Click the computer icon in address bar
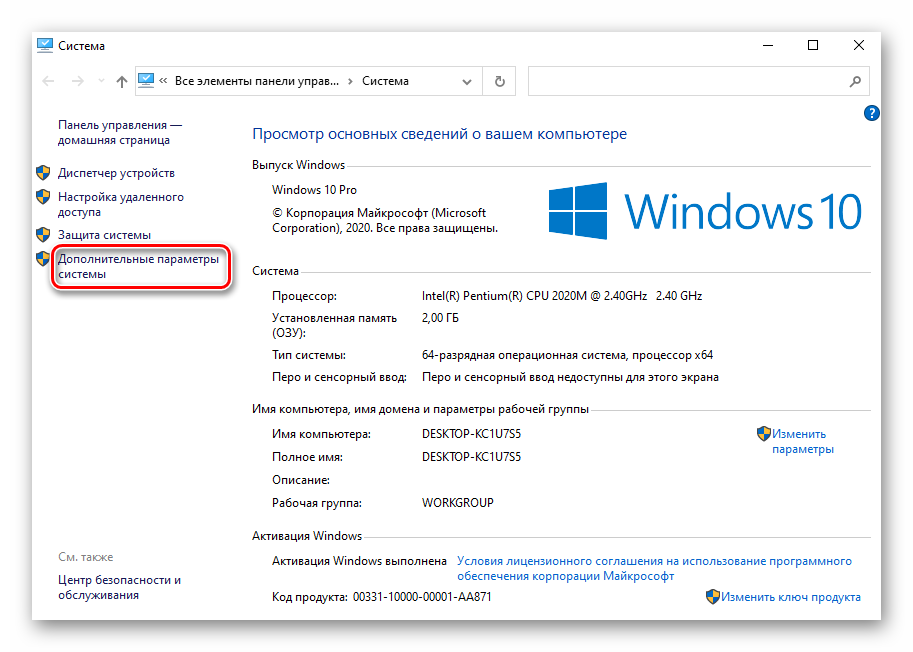Image resolution: width=913 pixels, height=652 pixels. 147,81
